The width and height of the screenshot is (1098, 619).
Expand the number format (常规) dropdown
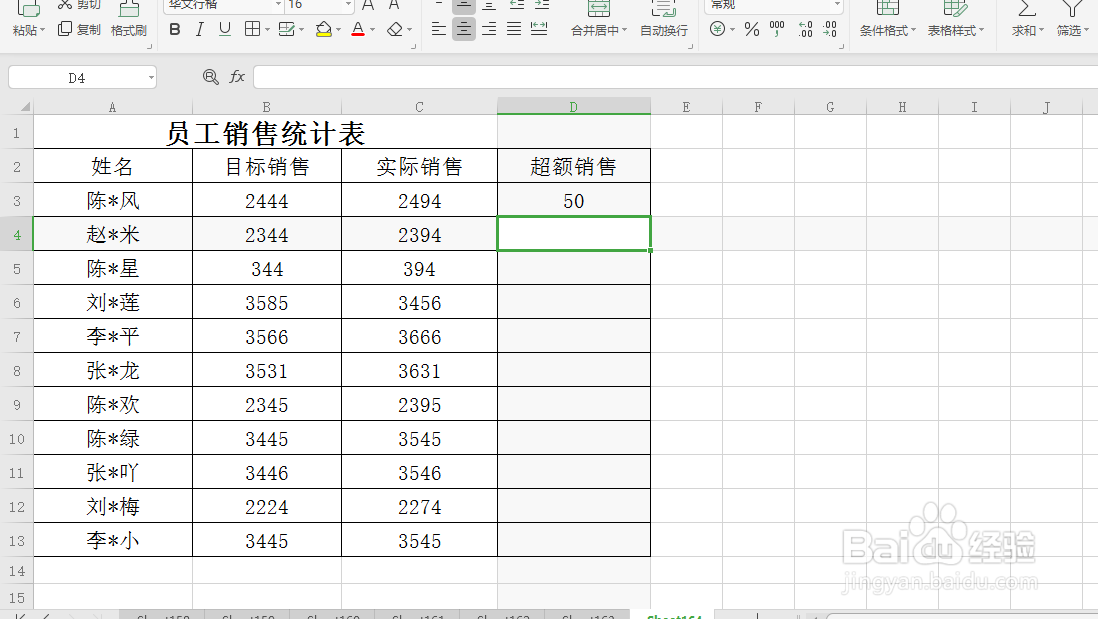[x=837, y=5]
